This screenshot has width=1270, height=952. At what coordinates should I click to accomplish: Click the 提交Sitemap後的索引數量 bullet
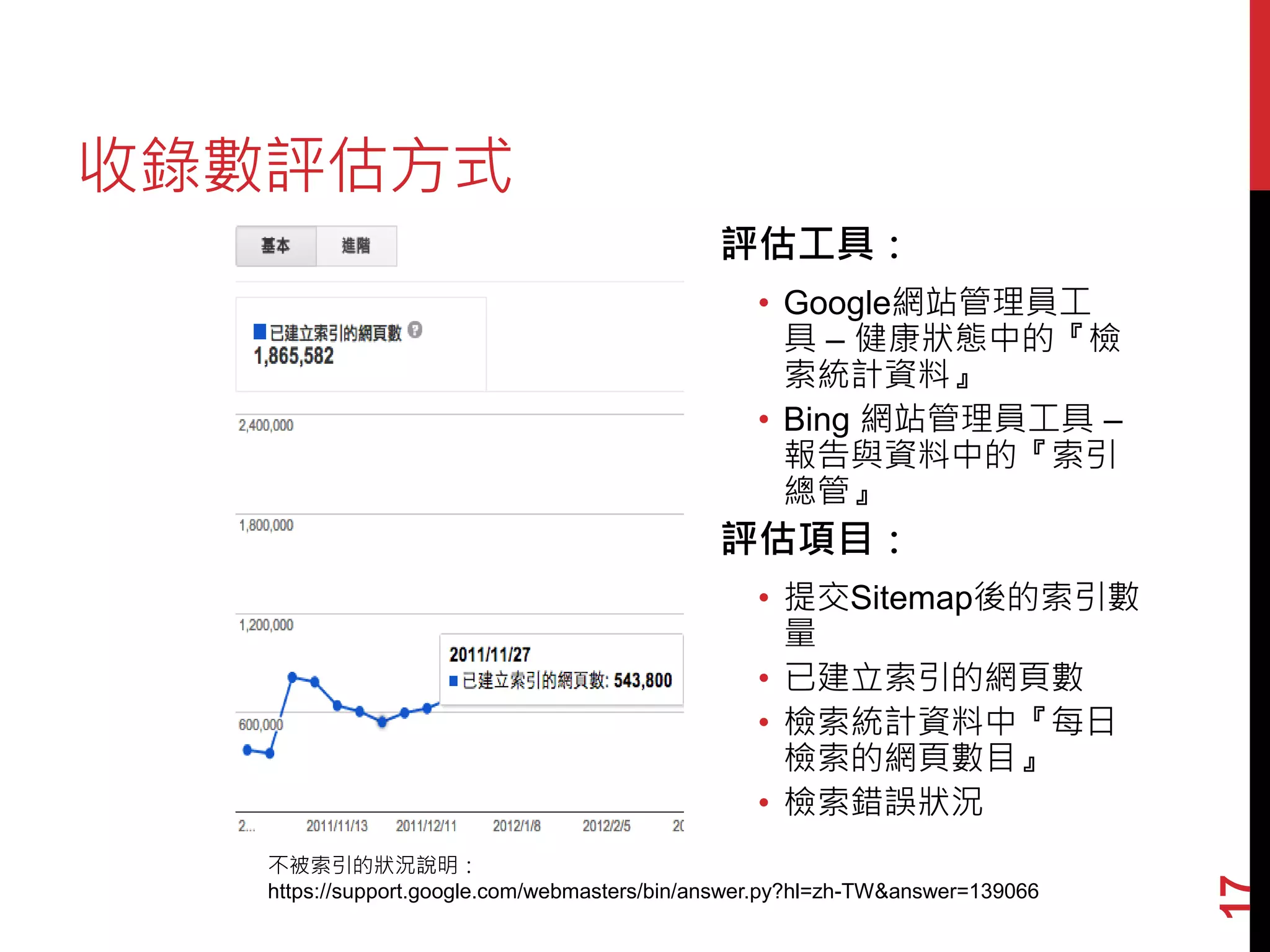point(962,614)
